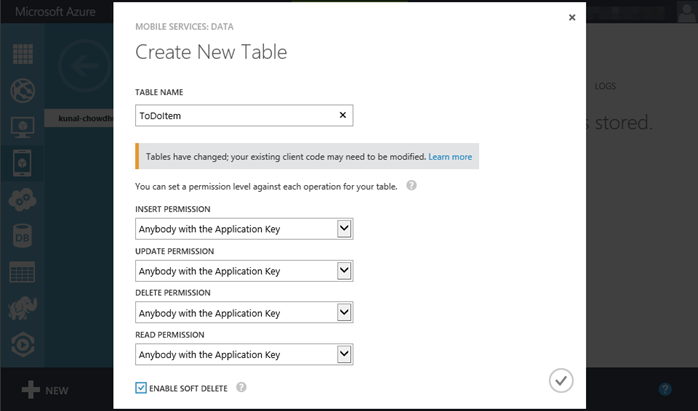Toggle the Enable Soft Delete checkbox
The image size is (698, 411).
point(141,388)
